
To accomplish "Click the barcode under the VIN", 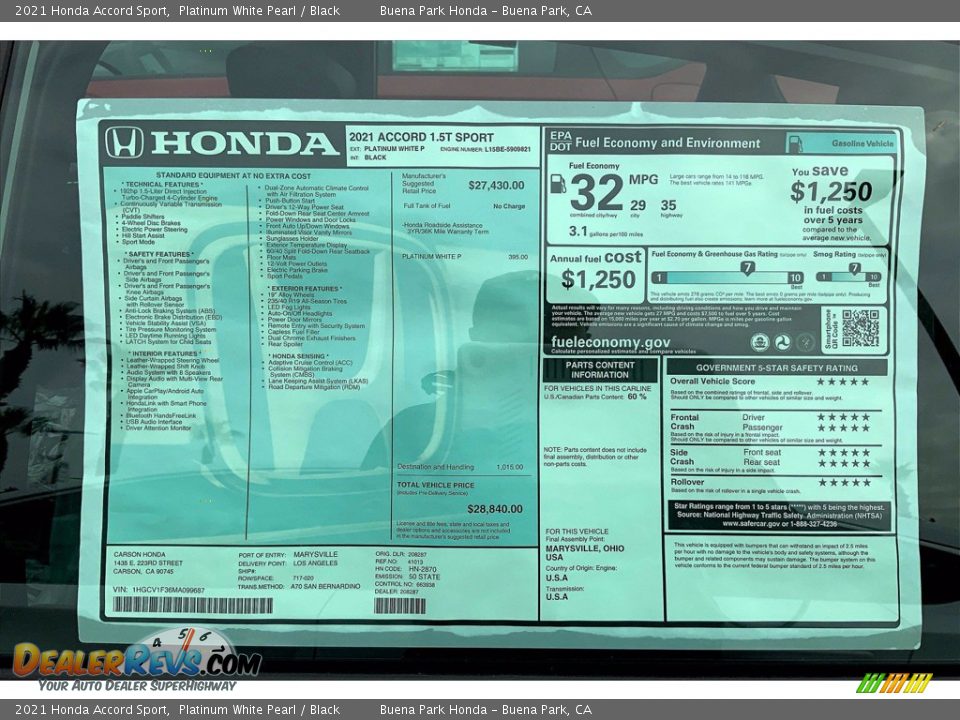I will click(x=193, y=606).
